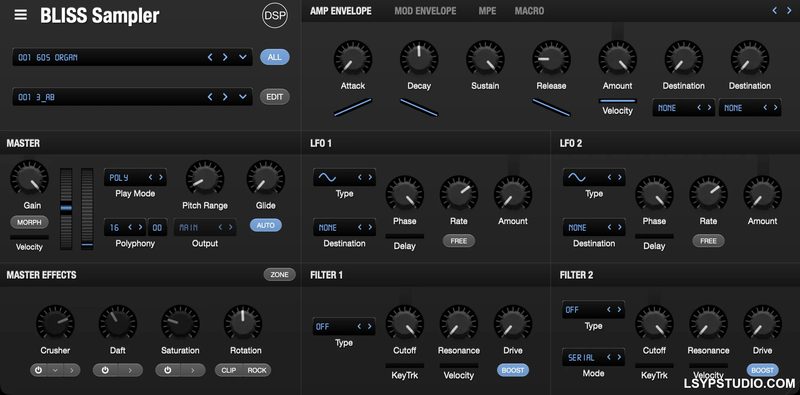Toggle LFO 1 FREE rate button
Image resolution: width=800 pixels, height=395 pixels.
coord(459,241)
